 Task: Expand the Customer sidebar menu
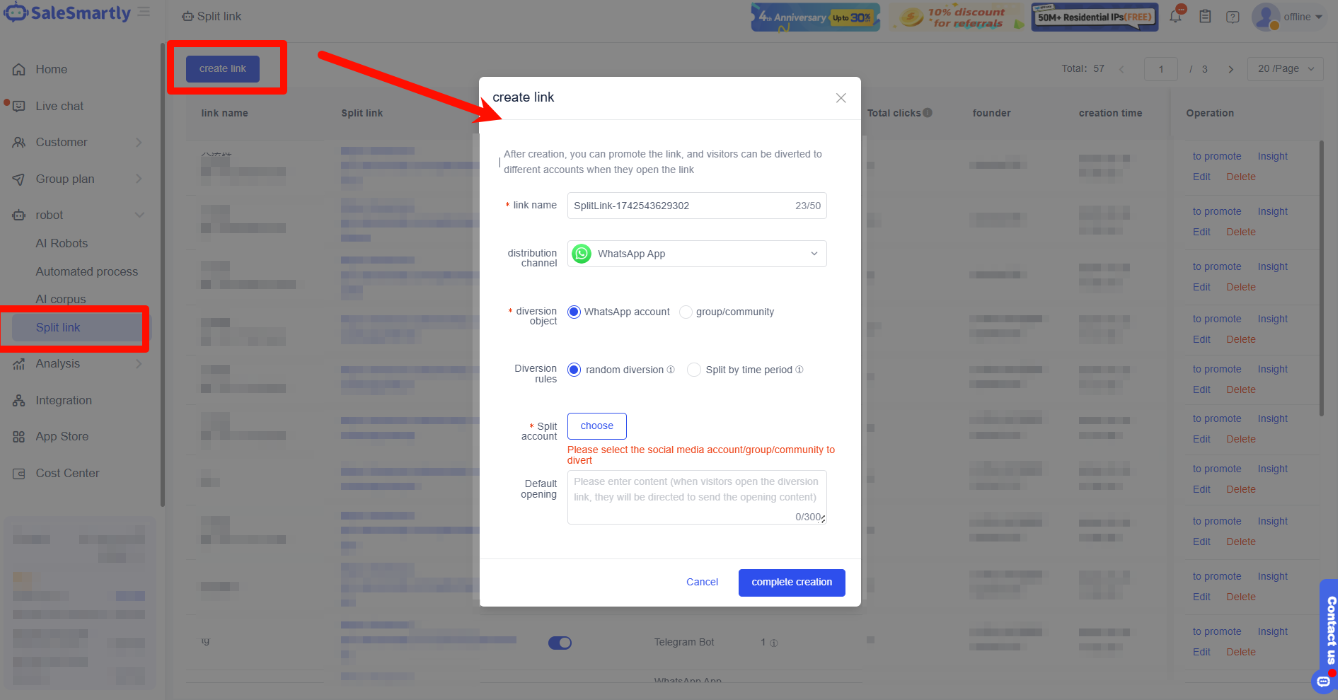tap(77, 142)
